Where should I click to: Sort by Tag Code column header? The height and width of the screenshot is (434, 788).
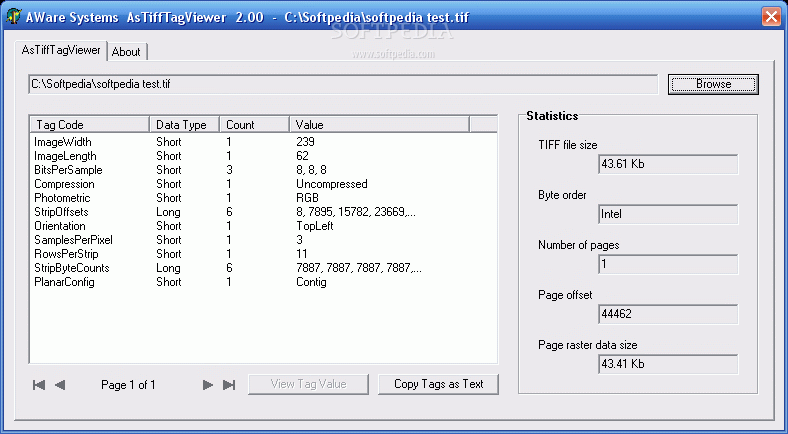pos(90,125)
